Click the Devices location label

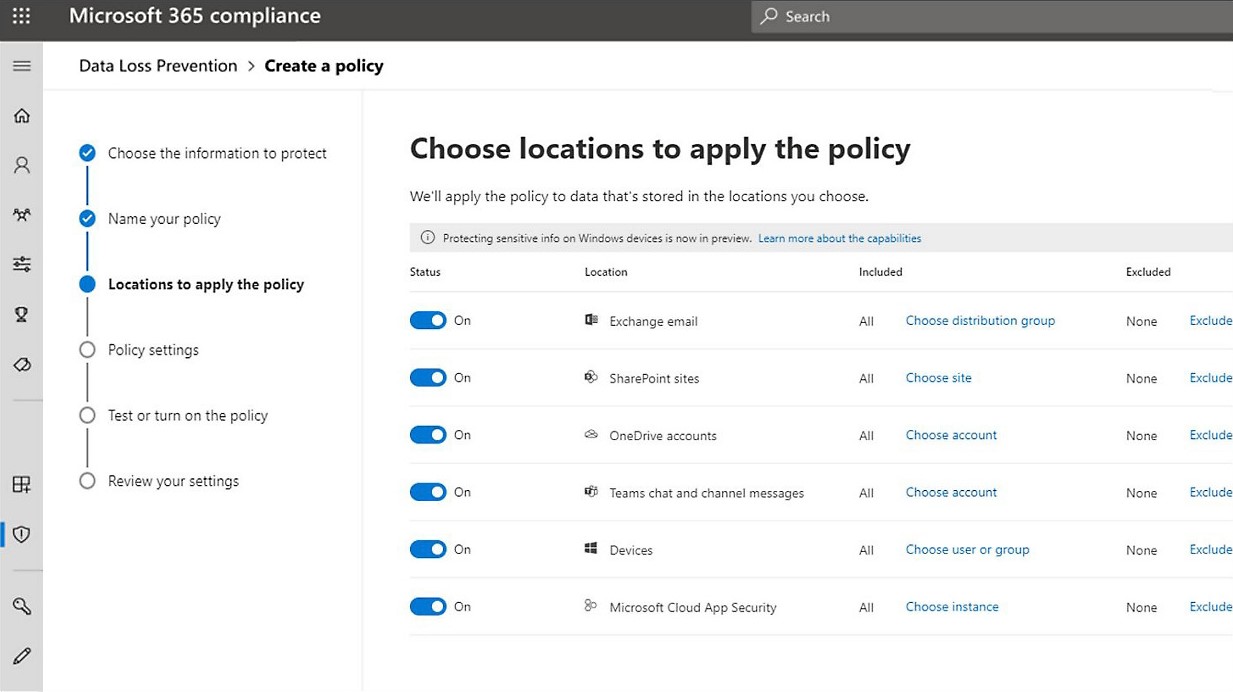631,550
